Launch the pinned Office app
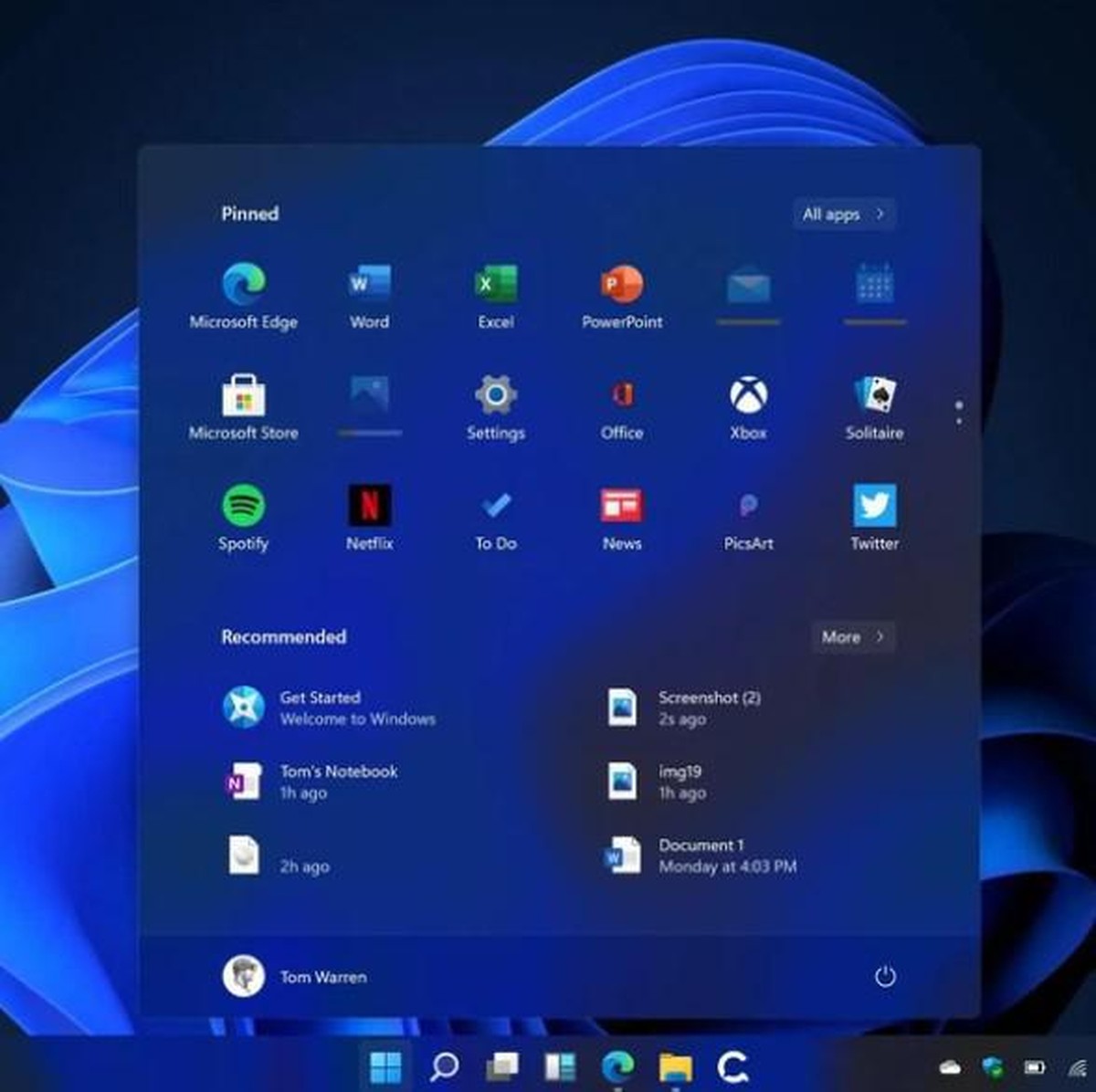This screenshot has height=1092, width=1096. pyautogui.click(x=622, y=407)
